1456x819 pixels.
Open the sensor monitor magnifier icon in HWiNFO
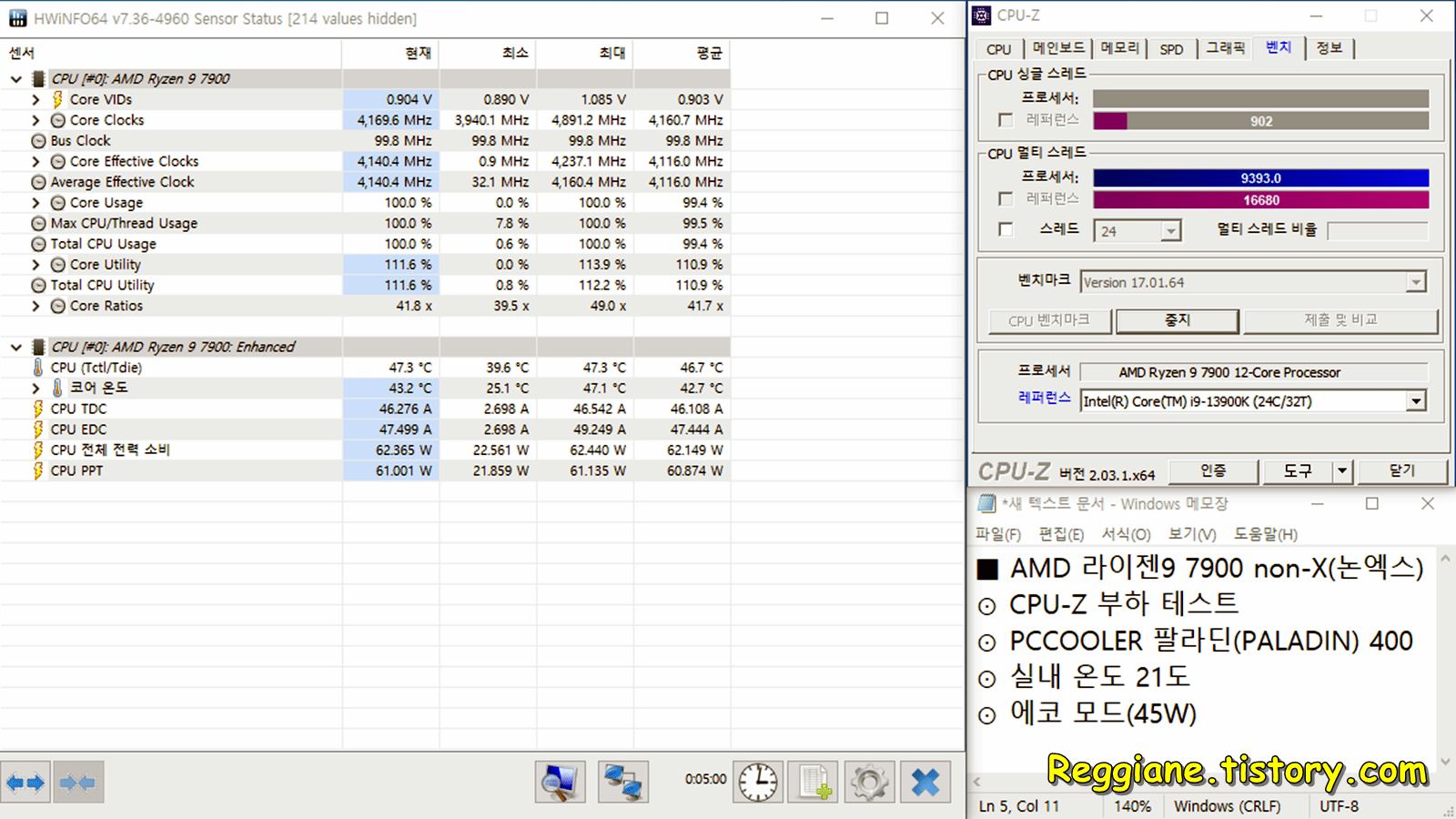pyautogui.click(x=560, y=782)
